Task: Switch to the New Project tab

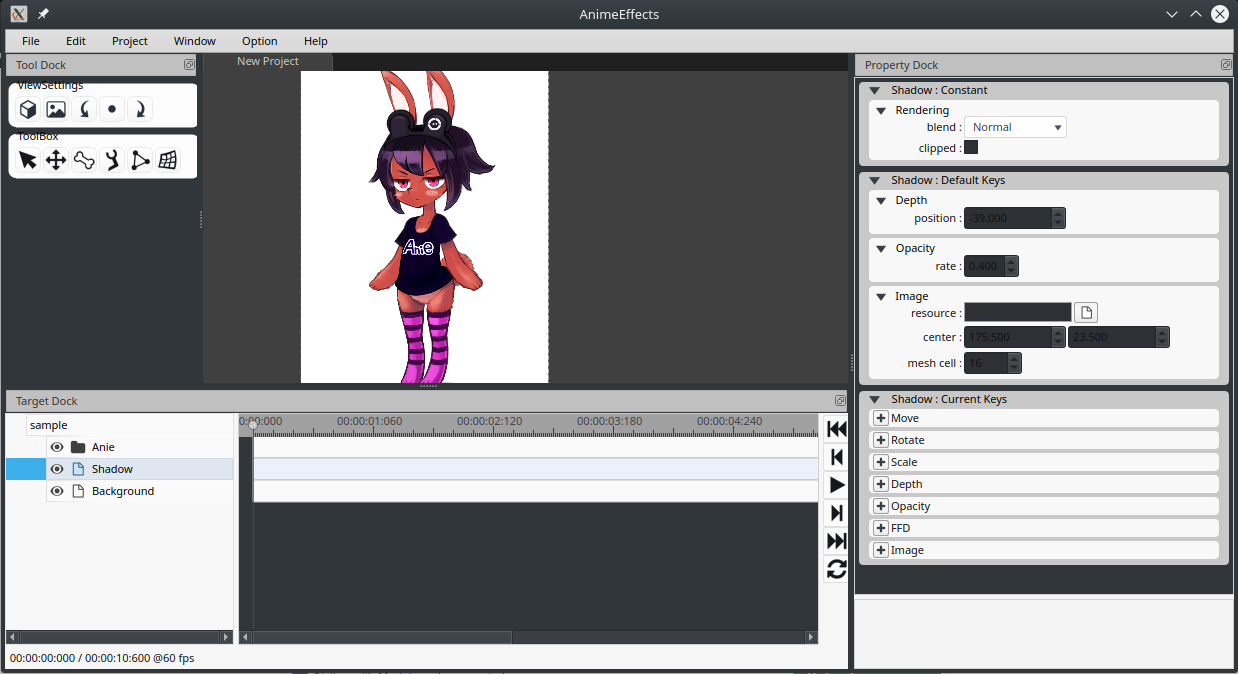Action: [x=268, y=61]
